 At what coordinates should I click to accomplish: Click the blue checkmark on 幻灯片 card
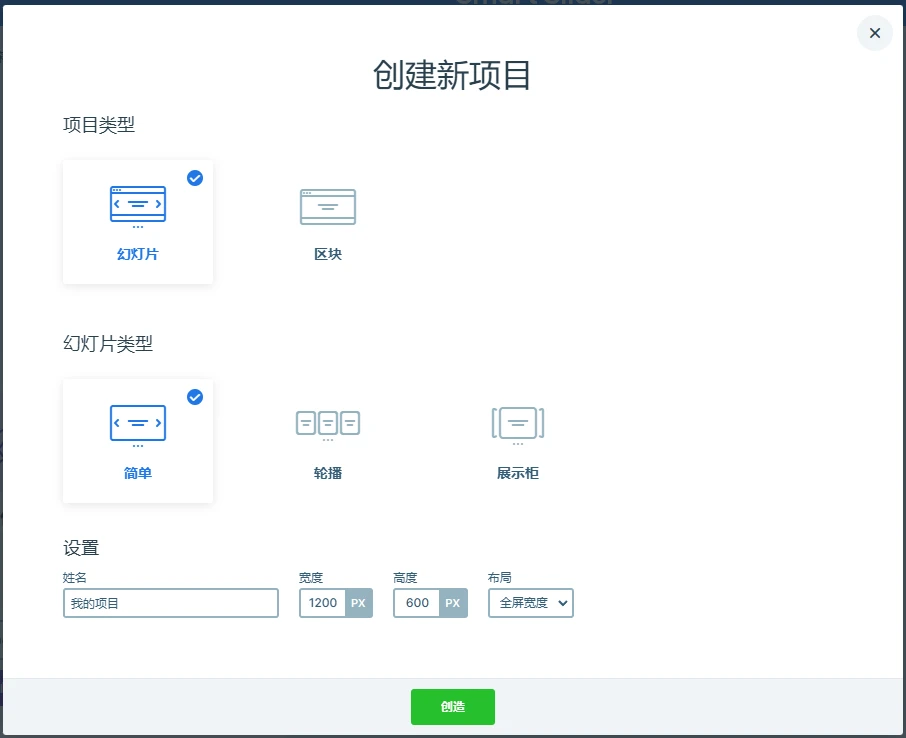[x=194, y=178]
